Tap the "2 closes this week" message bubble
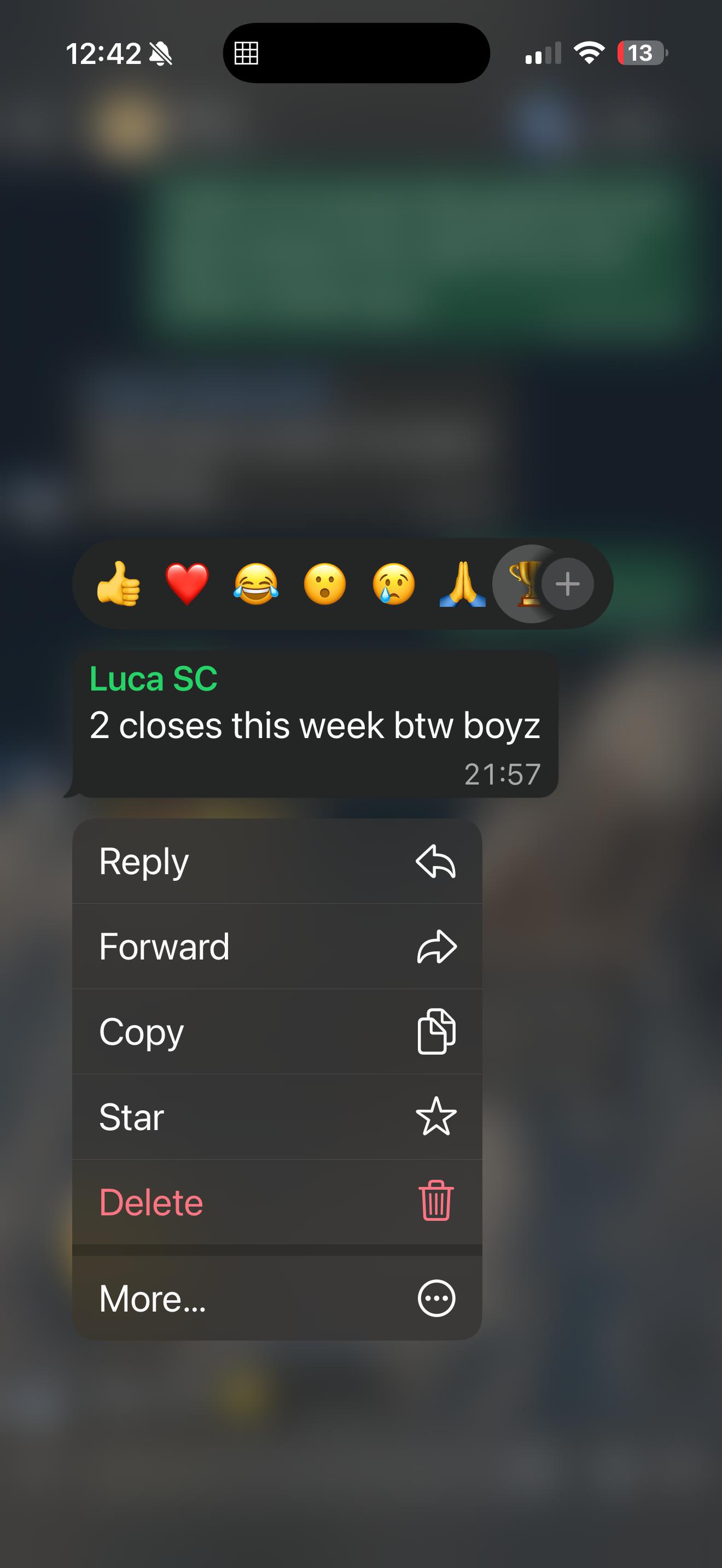722x1568 pixels. [316, 724]
